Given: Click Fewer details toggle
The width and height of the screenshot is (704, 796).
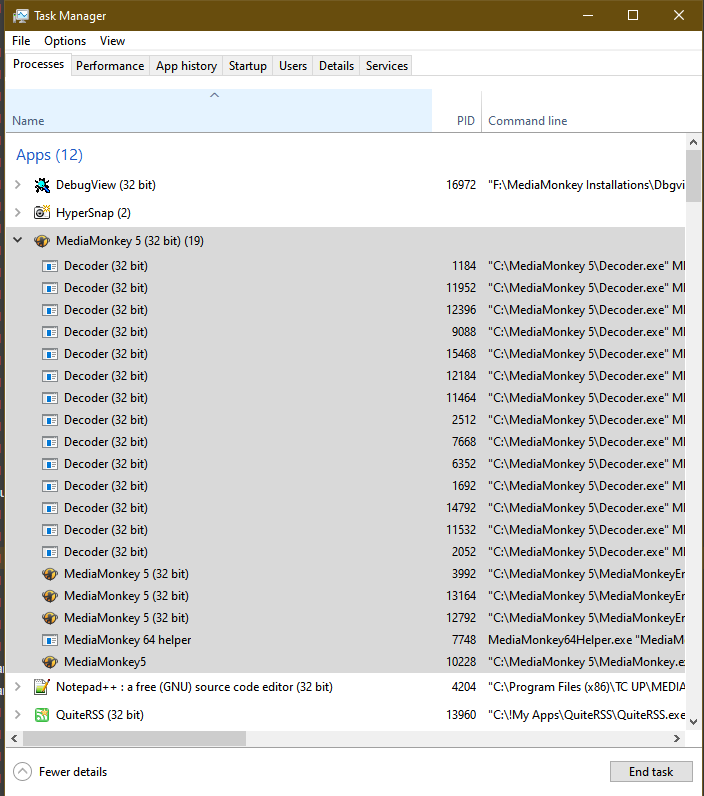Looking at the screenshot, I should coord(61,772).
